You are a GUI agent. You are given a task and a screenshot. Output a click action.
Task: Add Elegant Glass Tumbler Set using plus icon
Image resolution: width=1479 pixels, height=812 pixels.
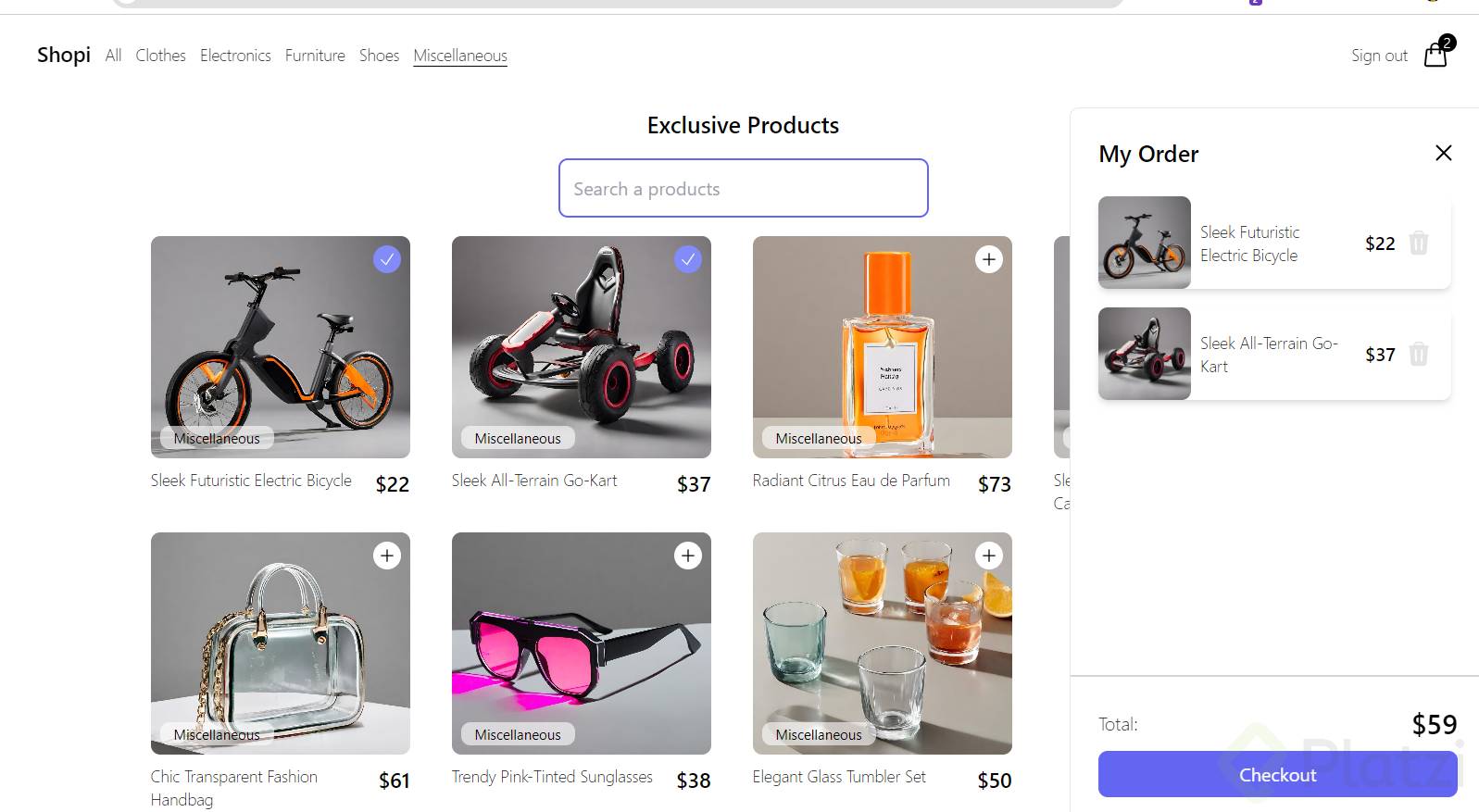pos(988,556)
